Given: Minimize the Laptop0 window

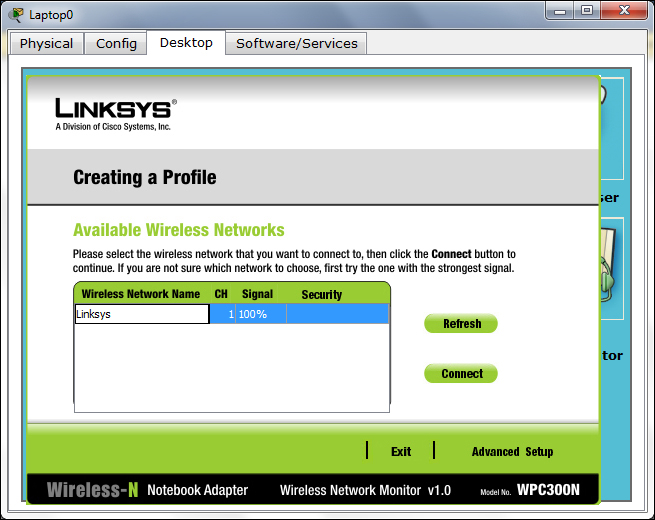Looking at the screenshot, I should point(560,10).
